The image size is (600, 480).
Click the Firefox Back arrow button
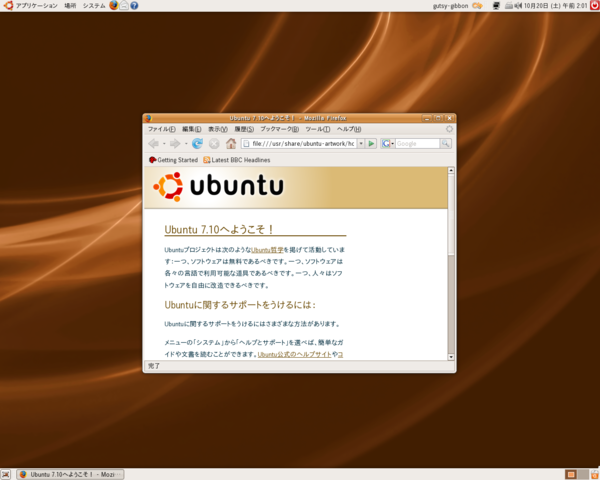[x=153, y=144]
